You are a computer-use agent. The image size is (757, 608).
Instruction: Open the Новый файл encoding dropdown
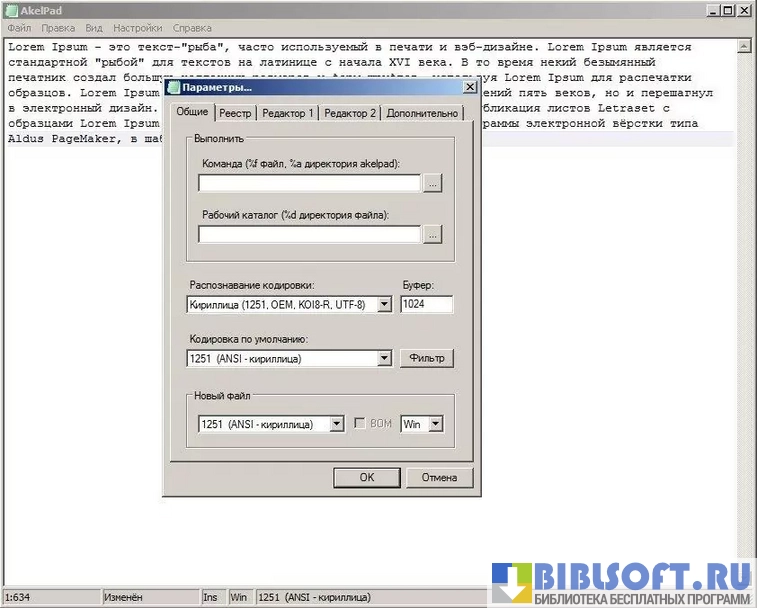[x=336, y=424]
